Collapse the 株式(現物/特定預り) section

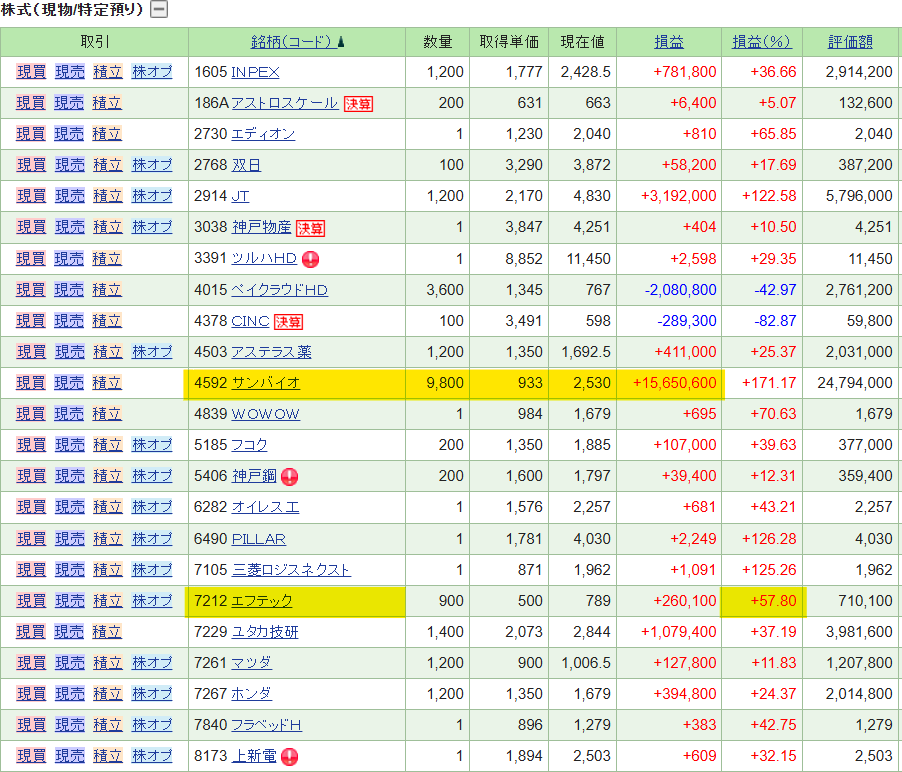[159, 9]
